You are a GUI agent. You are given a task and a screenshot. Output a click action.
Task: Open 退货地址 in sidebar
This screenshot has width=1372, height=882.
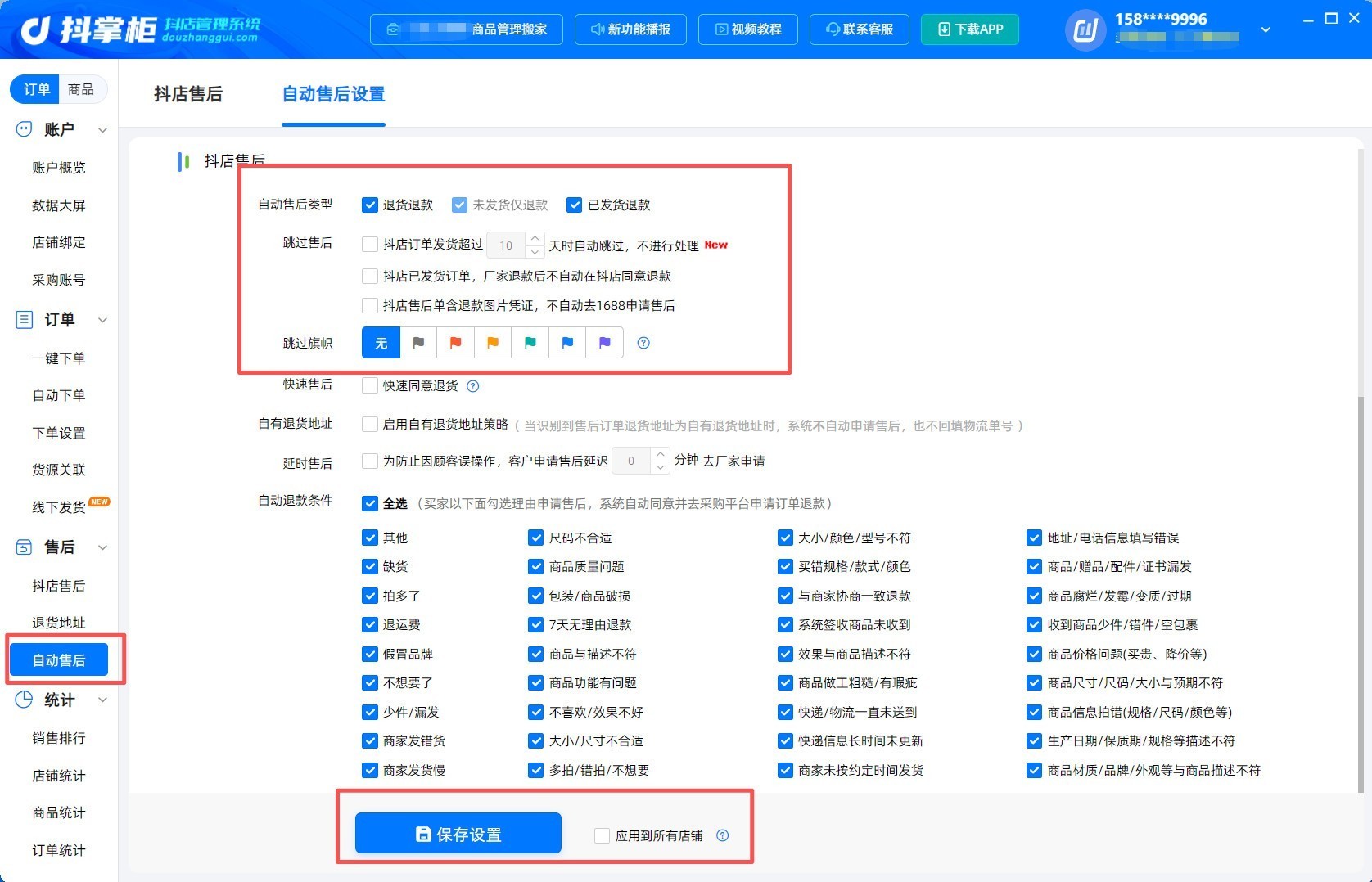pyautogui.click(x=59, y=623)
